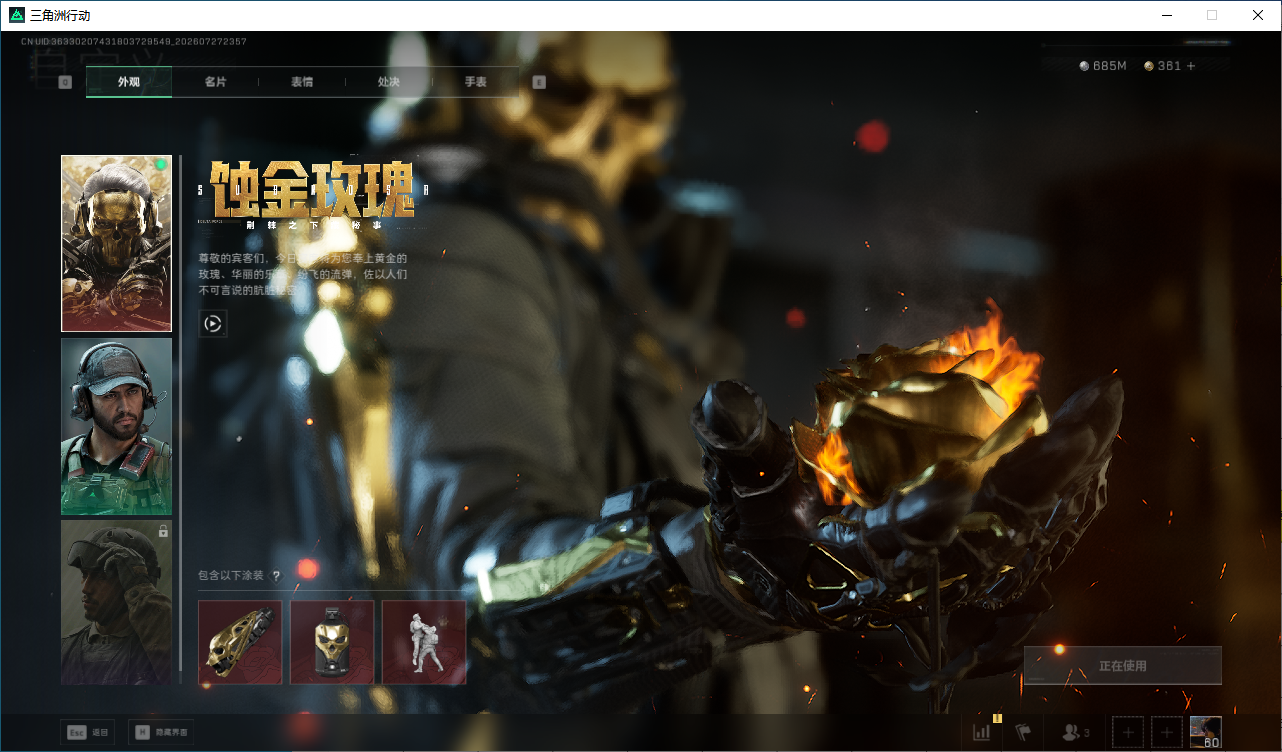Click the H 隐藏界面 hide interface button
1282x752 pixels.
pyautogui.click(x=161, y=732)
